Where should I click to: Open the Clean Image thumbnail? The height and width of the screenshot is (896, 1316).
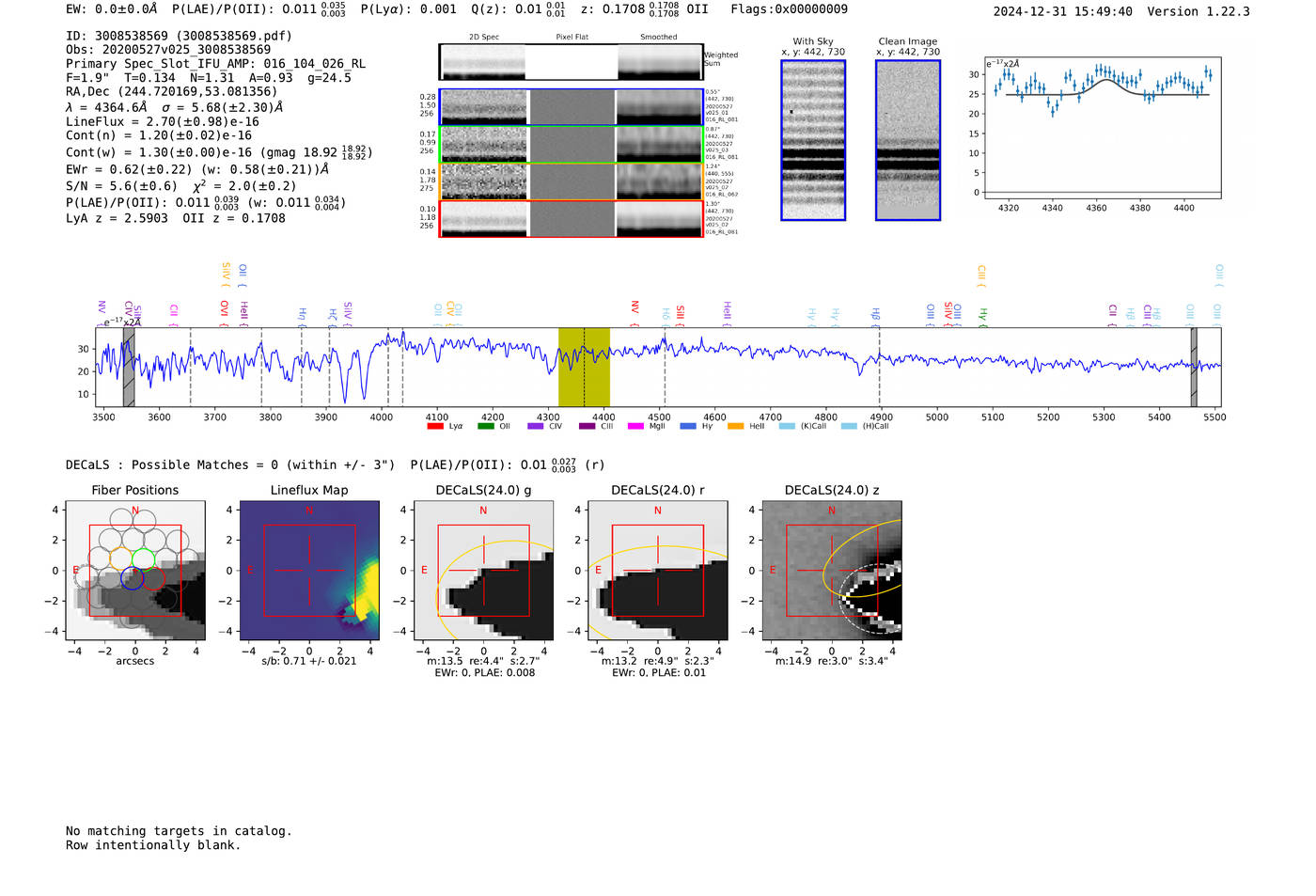tap(908, 140)
